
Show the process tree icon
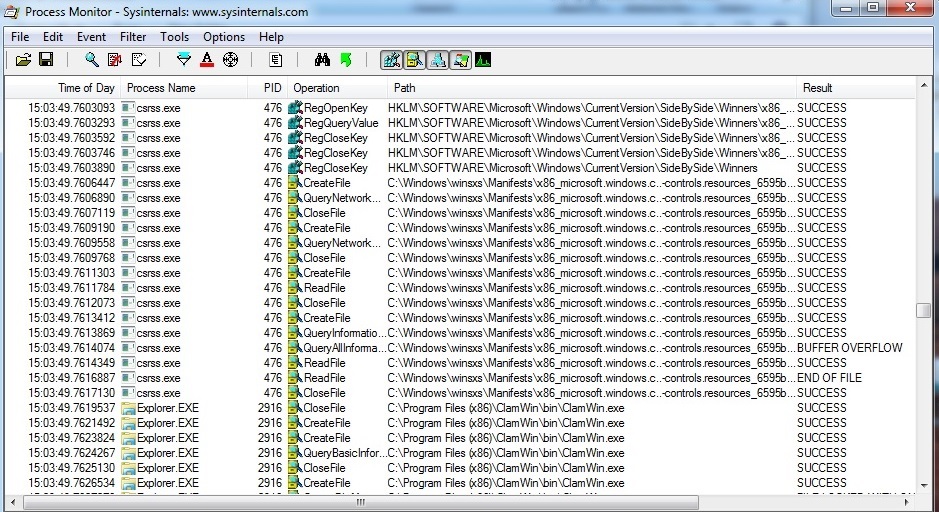[x=276, y=60]
